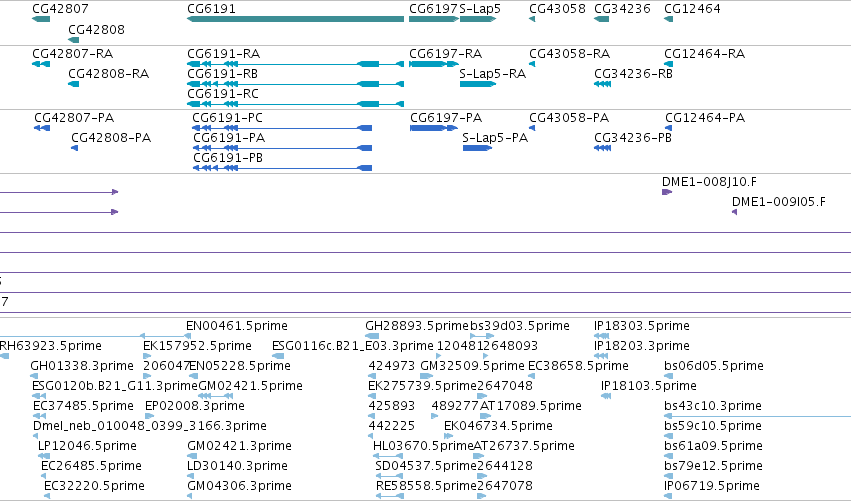Click the bs39d03.5prime EST label
Screen dimensions: 851x501
(520, 326)
